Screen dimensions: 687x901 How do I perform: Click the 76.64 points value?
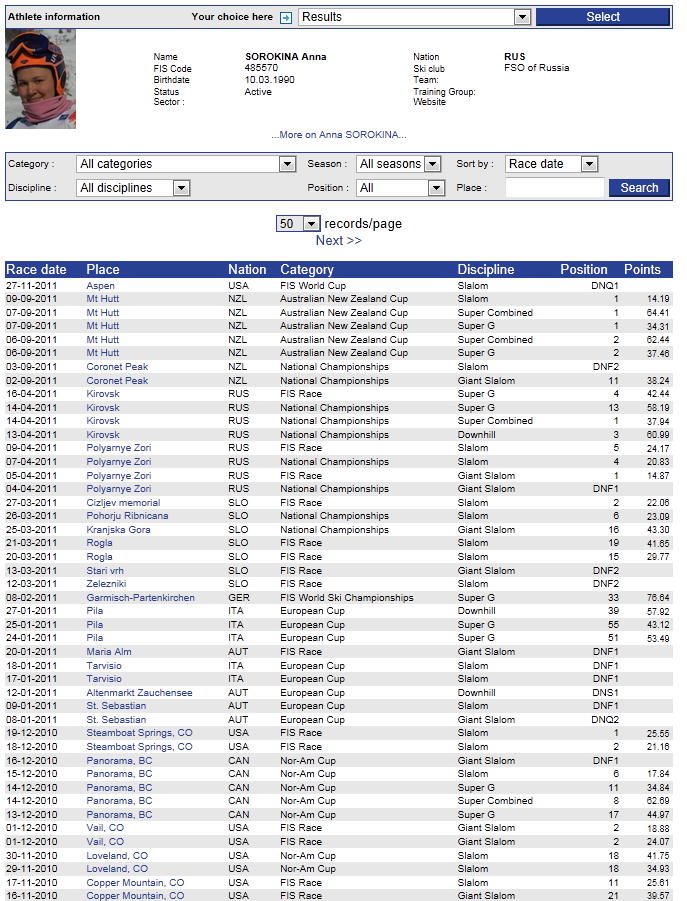point(658,598)
